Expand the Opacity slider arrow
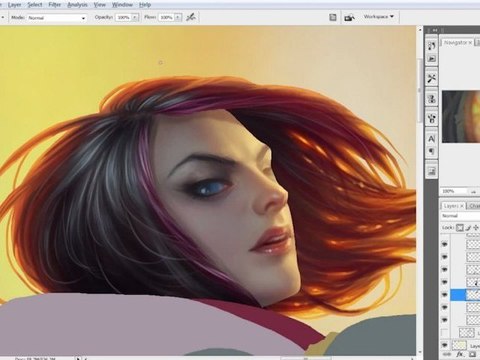Image resolution: width=480 pixels, height=360 pixels. pyautogui.click(x=135, y=17)
